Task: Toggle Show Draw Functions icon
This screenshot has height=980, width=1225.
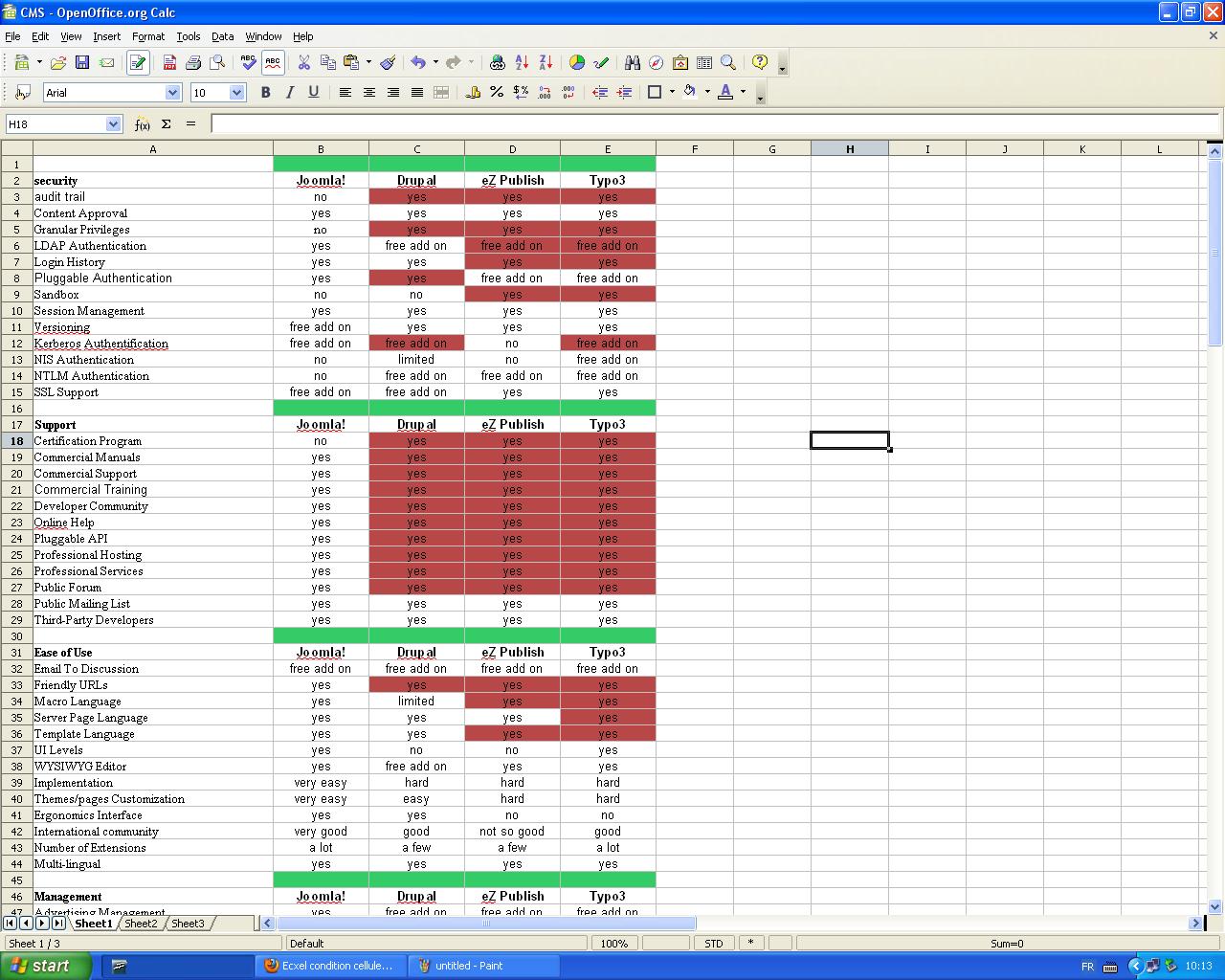Action: (601, 62)
